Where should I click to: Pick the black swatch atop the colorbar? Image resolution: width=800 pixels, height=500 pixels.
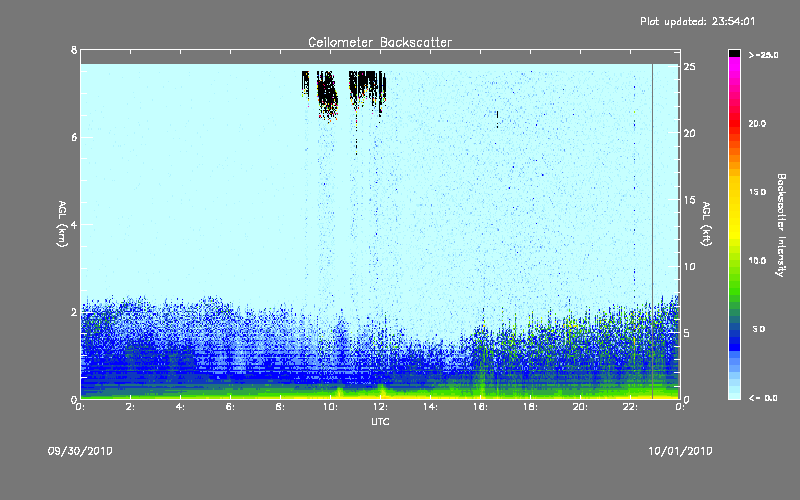tap(734, 53)
